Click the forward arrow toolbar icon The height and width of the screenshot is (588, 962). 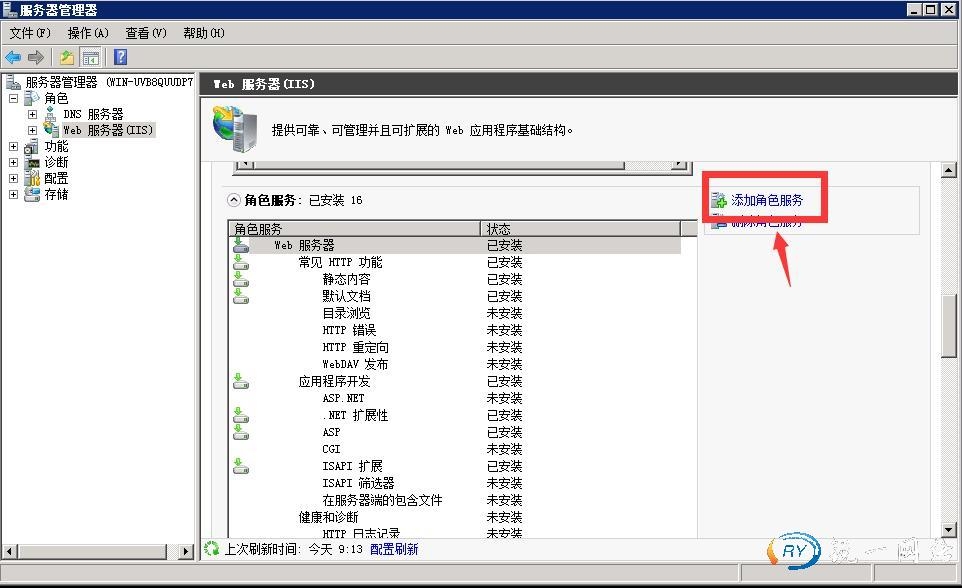[36, 57]
